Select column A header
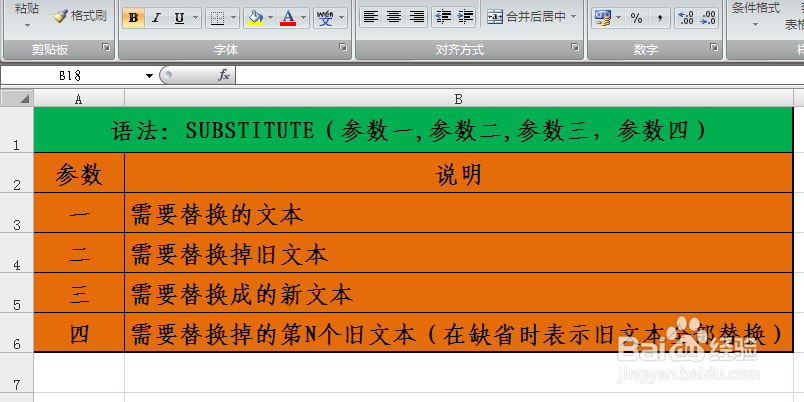This screenshot has width=804, height=402. coord(79,99)
